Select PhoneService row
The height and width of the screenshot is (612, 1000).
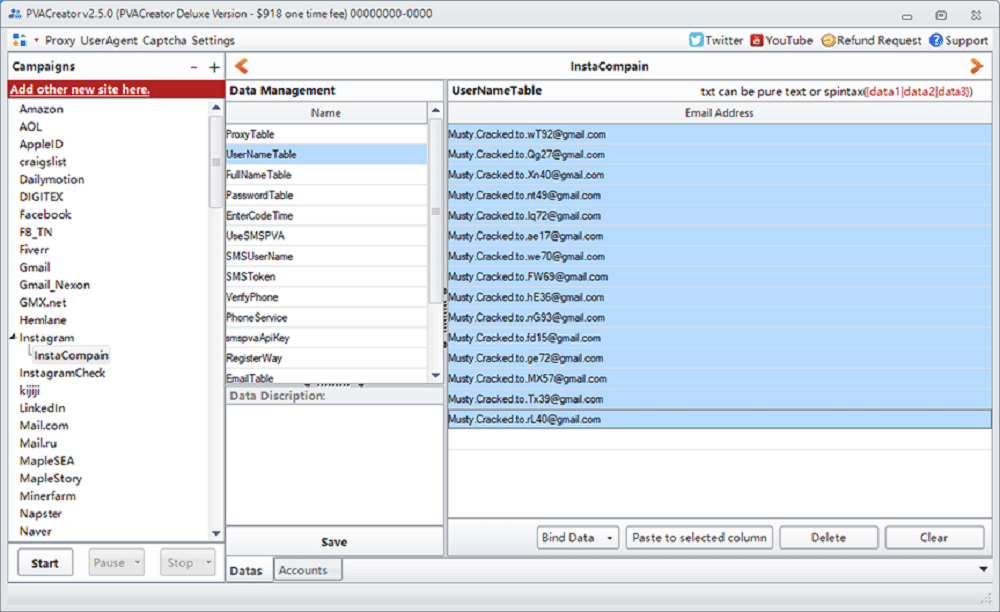pos(327,317)
